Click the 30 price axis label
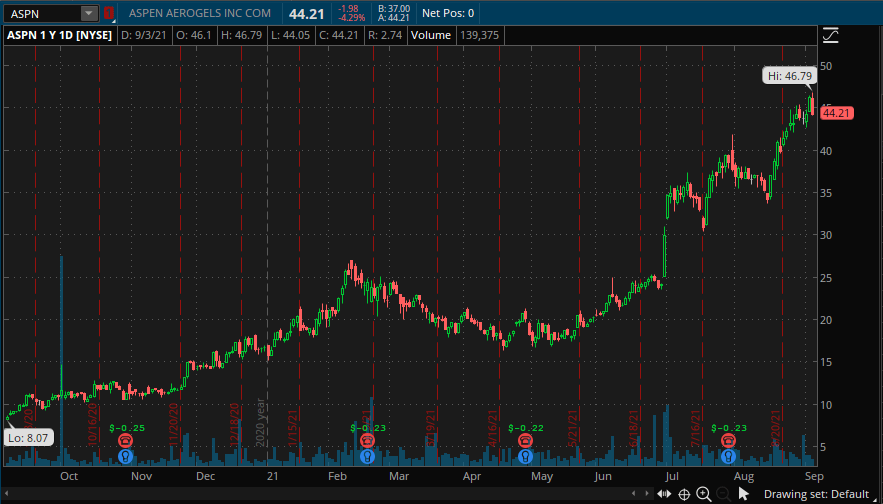 [827, 235]
